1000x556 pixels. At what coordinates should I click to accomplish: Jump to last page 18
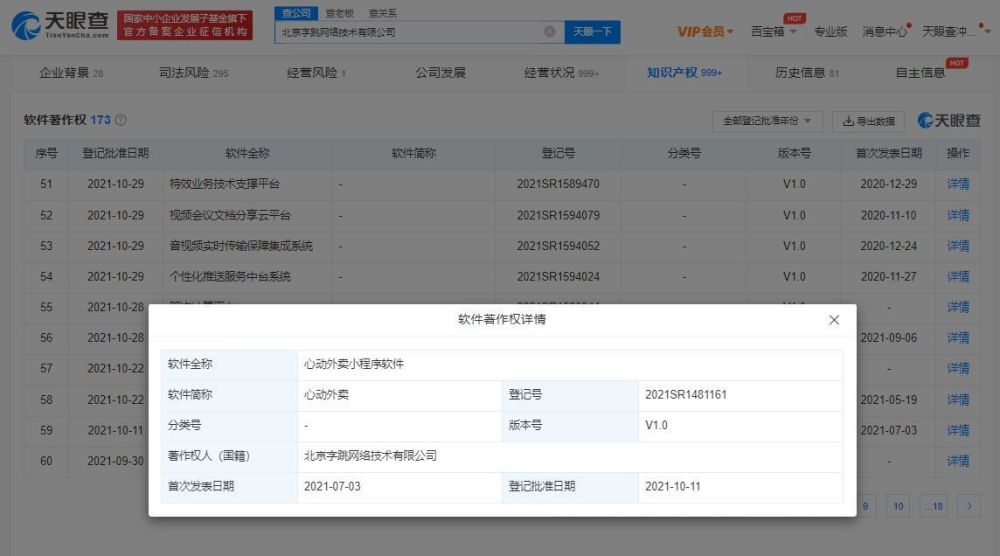[x=934, y=506]
